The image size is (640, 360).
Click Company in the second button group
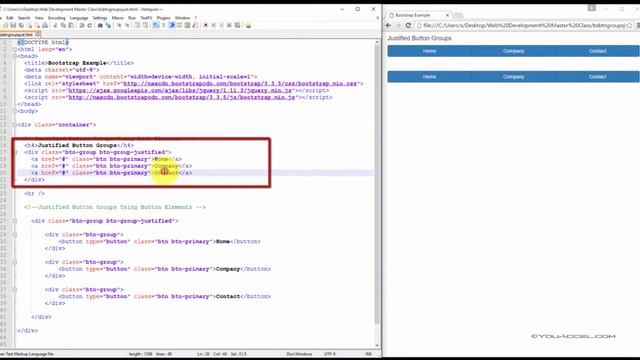[513, 77]
